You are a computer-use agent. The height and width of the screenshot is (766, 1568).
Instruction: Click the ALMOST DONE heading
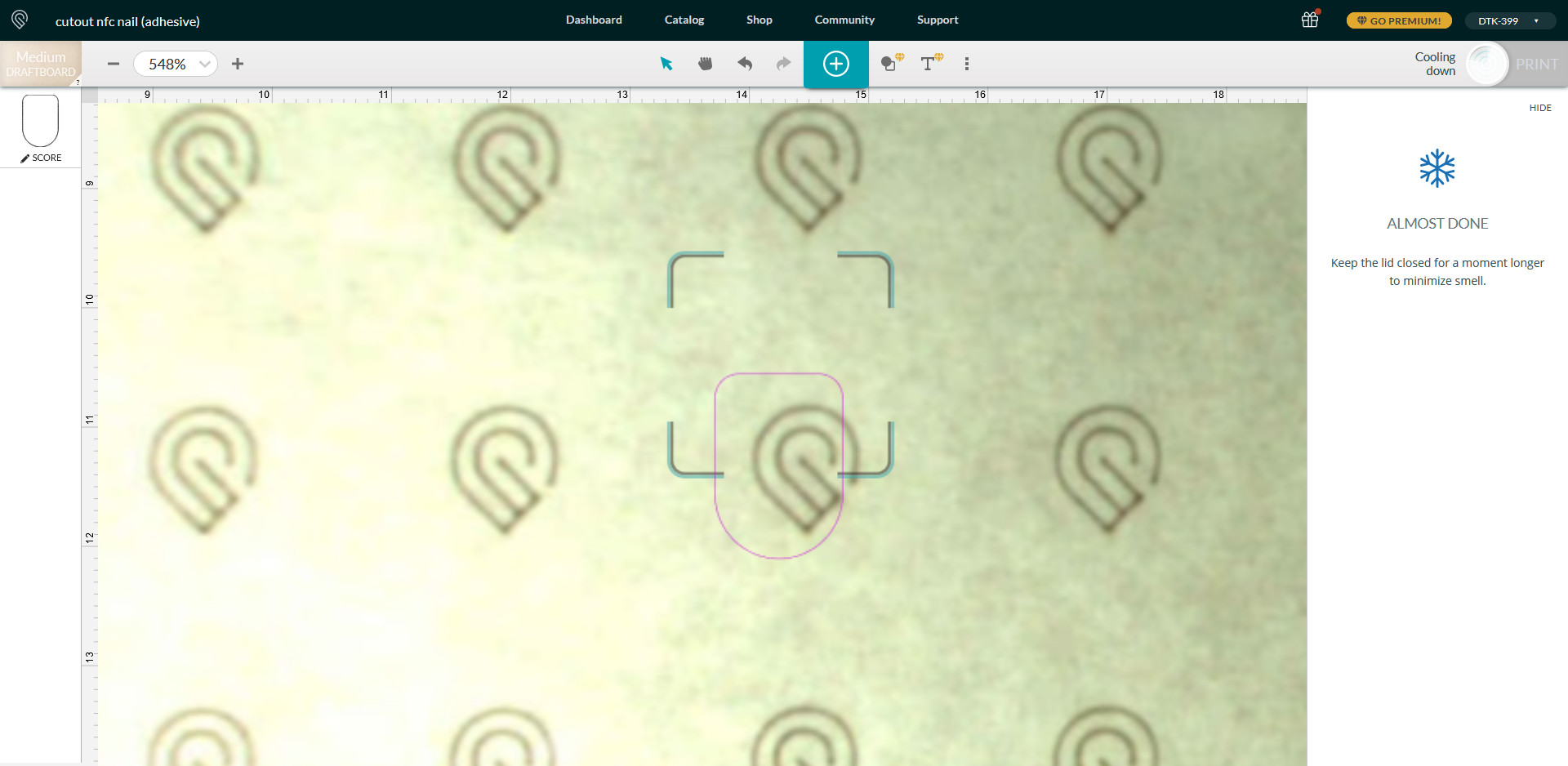(x=1437, y=223)
